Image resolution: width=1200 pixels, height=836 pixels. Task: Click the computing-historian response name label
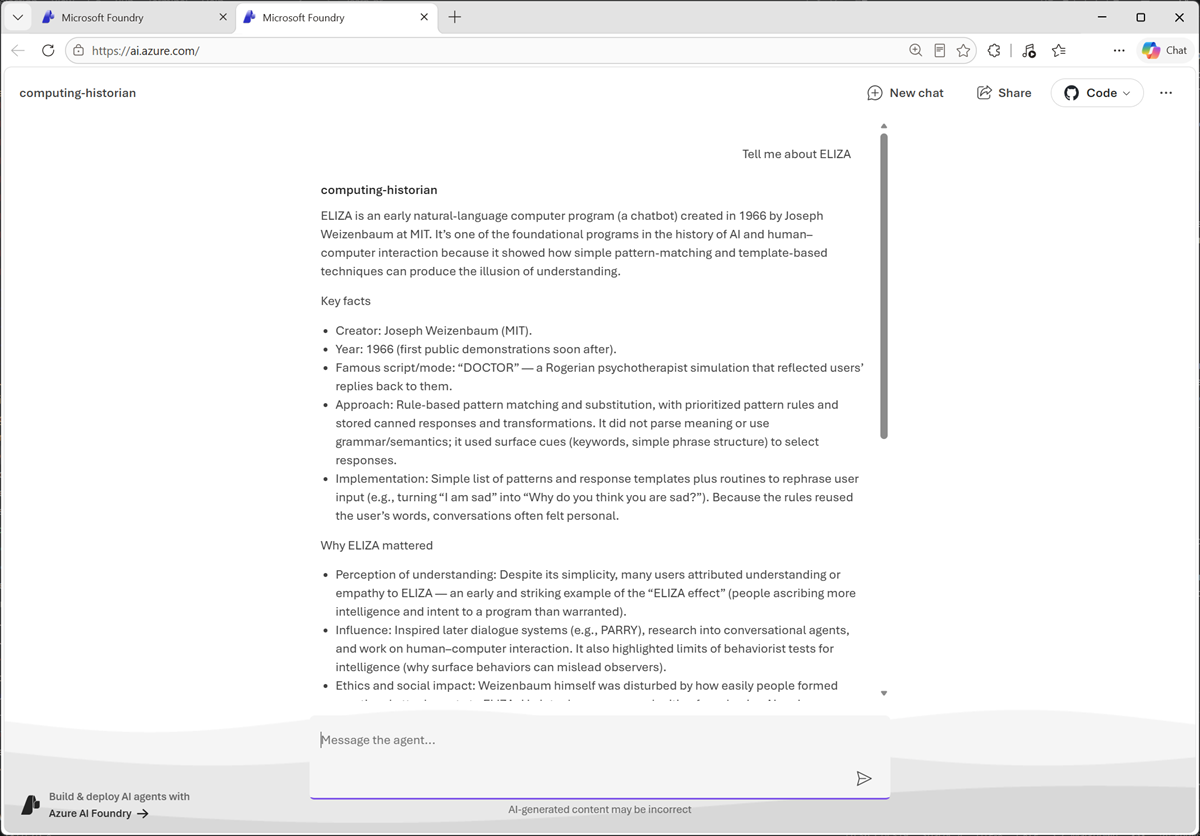tap(378, 190)
